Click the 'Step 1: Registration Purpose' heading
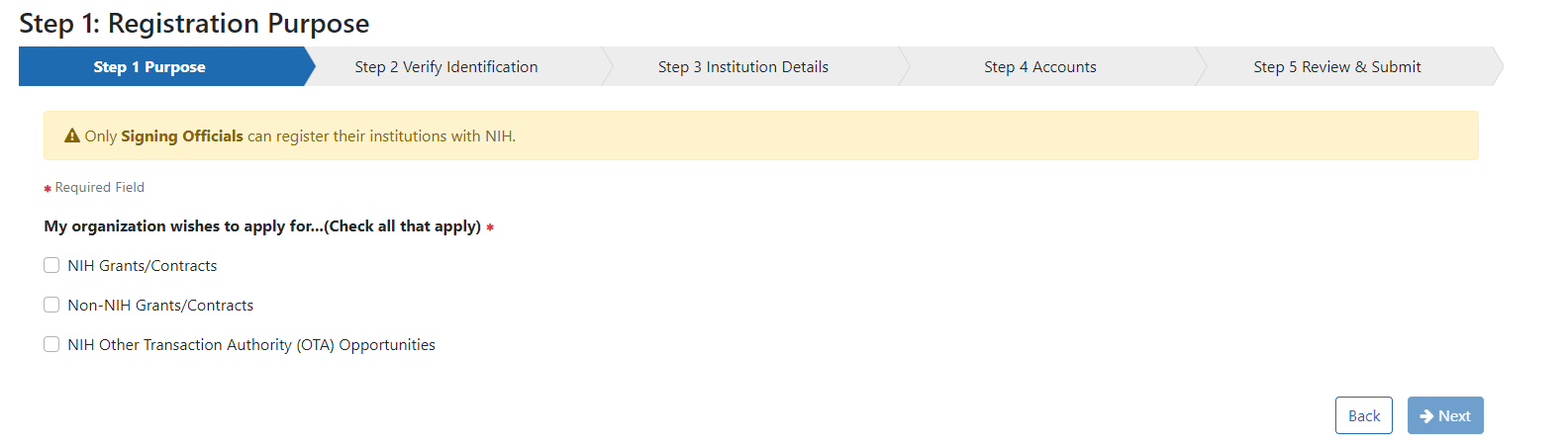 click(194, 23)
